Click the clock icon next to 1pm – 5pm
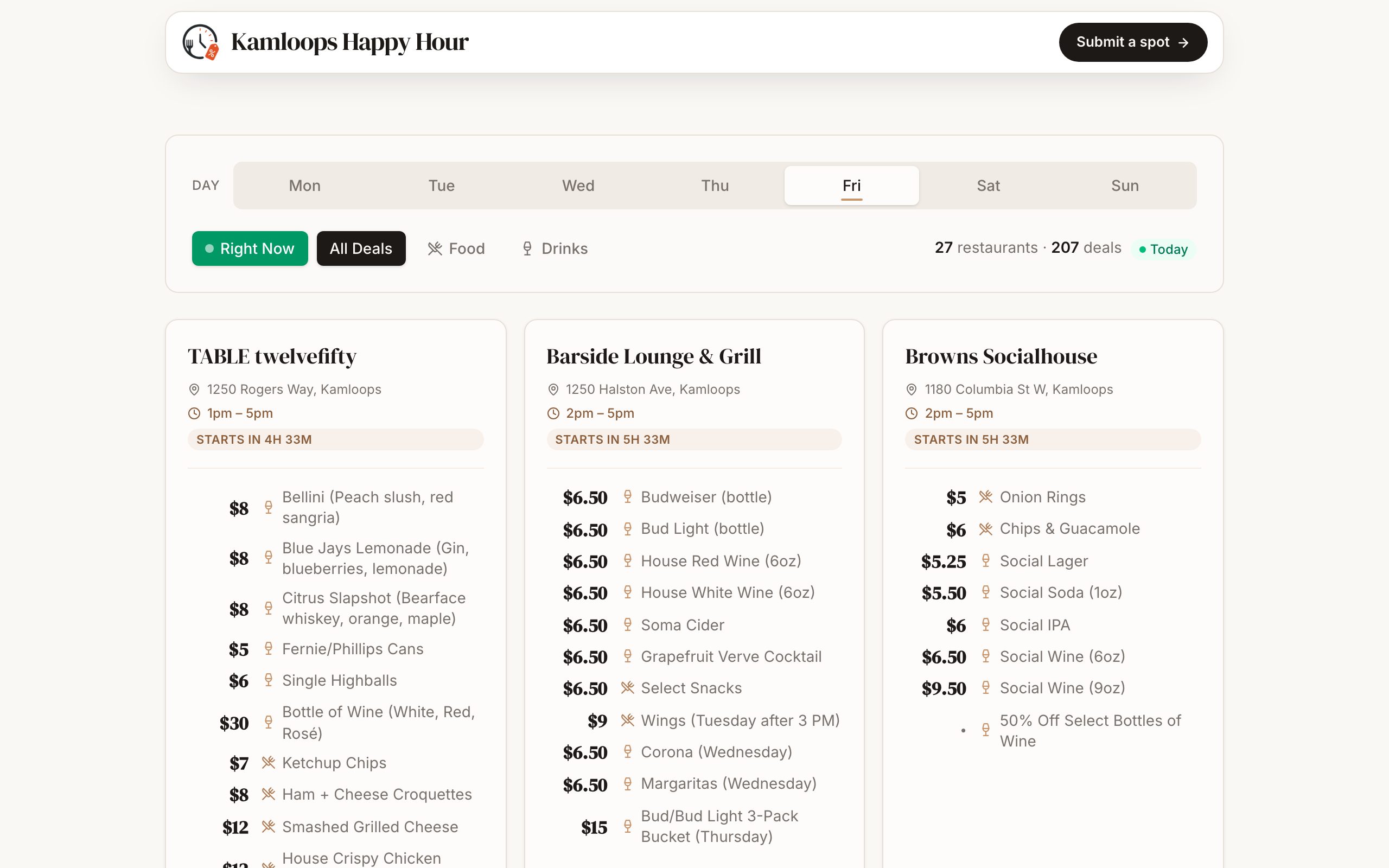Viewport: 1389px width, 868px height. 194,413
